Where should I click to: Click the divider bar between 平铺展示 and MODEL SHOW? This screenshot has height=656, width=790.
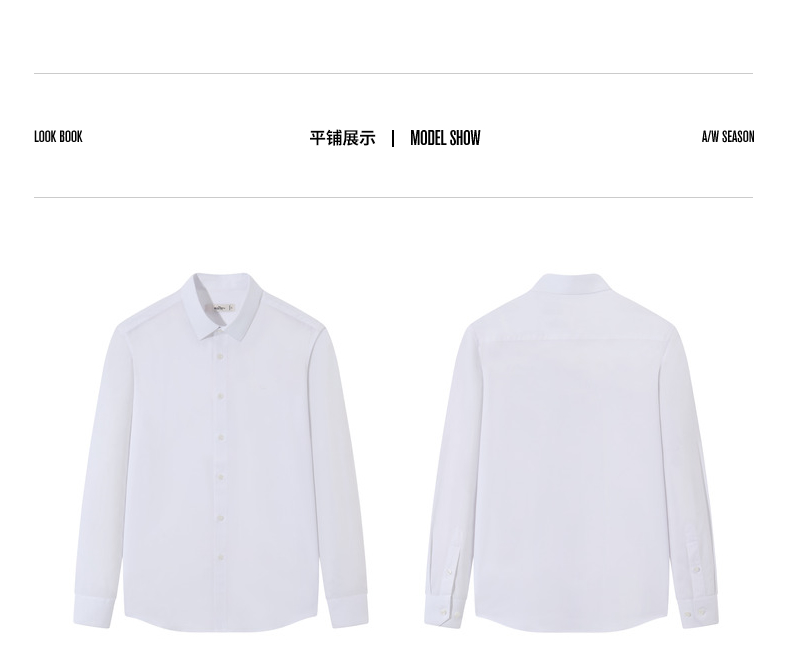[393, 138]
